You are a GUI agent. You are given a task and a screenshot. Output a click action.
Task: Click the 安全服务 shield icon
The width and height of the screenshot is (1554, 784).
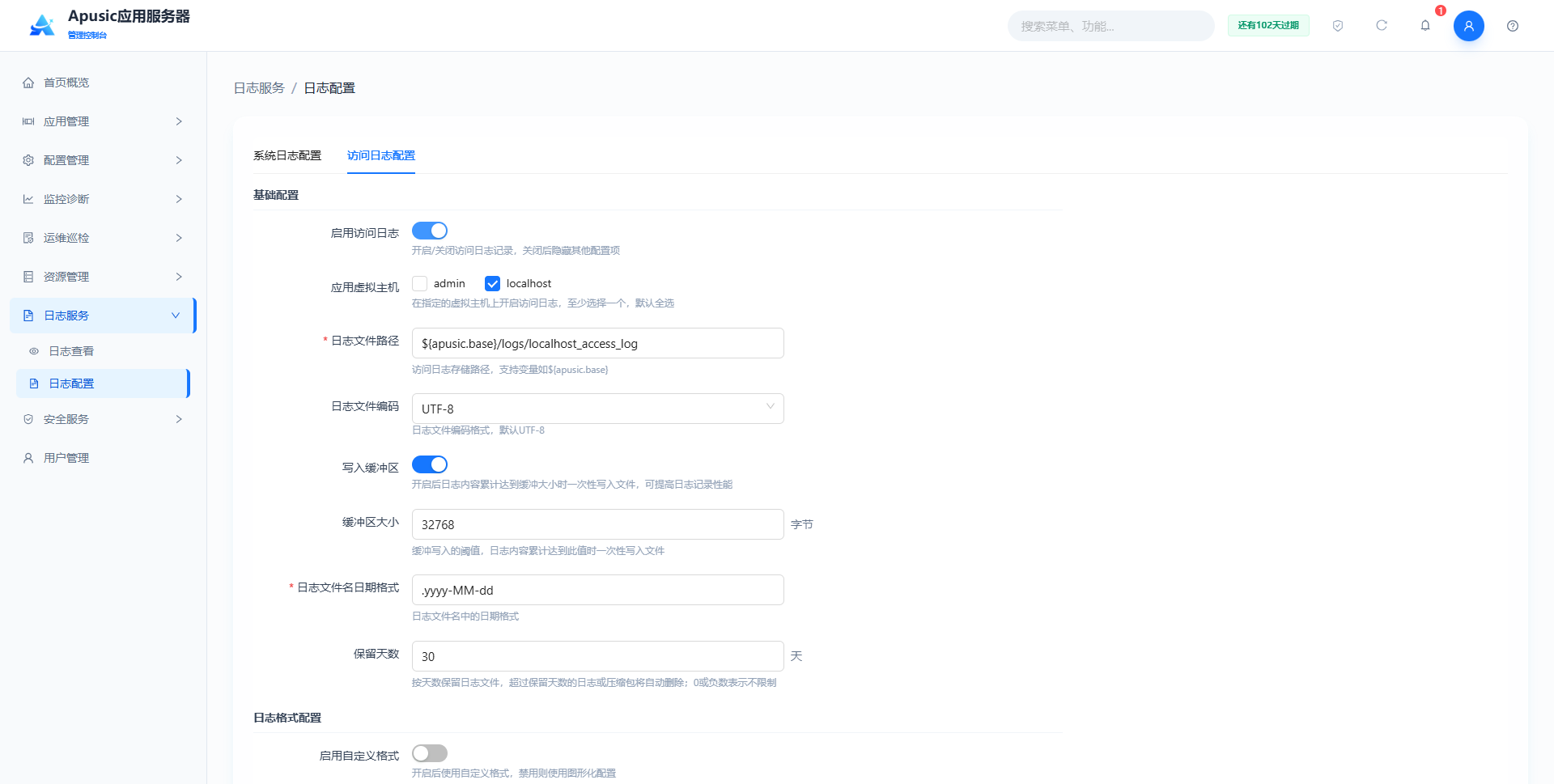click(x=28, y=419)
